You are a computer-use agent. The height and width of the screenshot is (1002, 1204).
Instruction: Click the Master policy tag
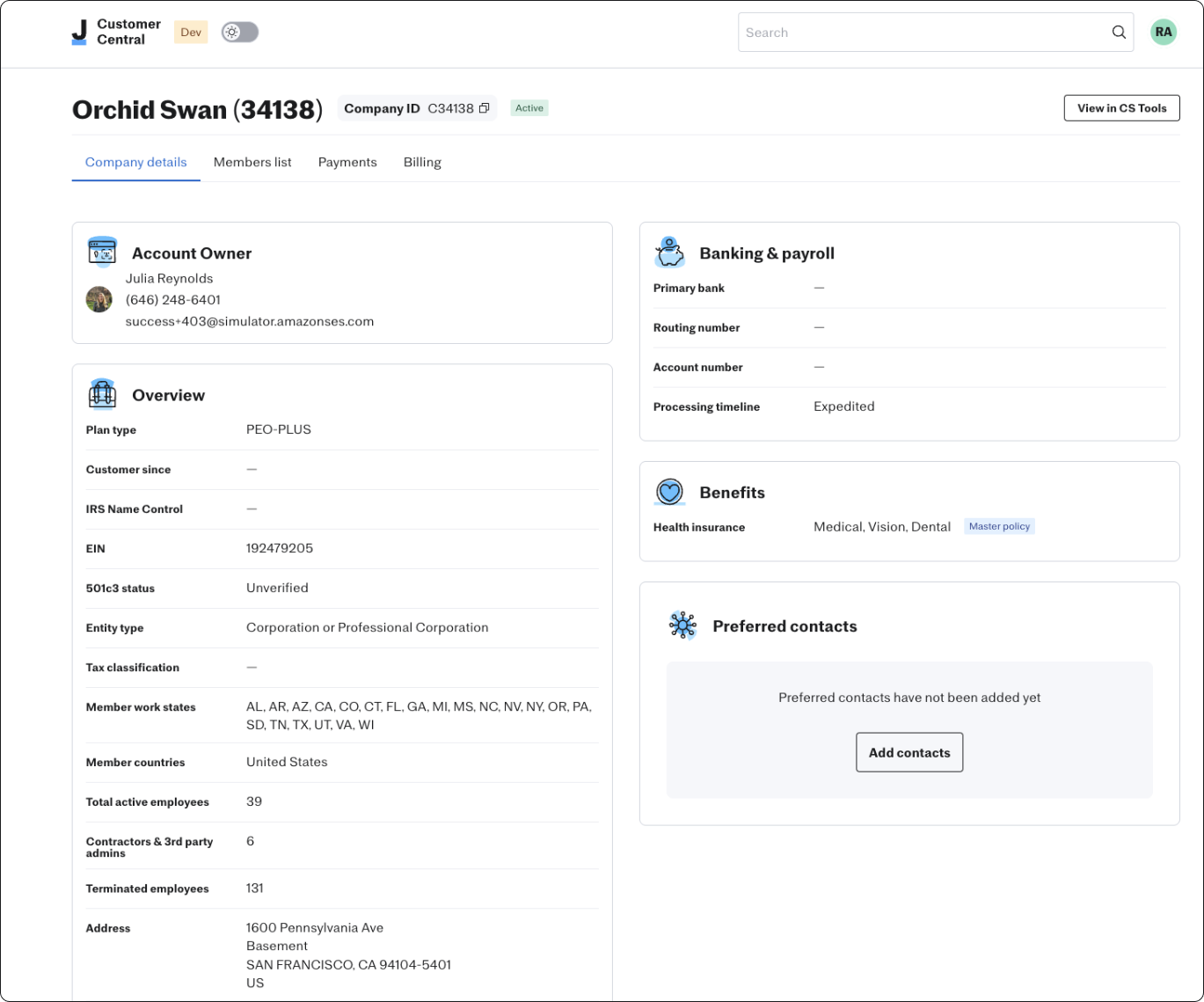(999, 526)
